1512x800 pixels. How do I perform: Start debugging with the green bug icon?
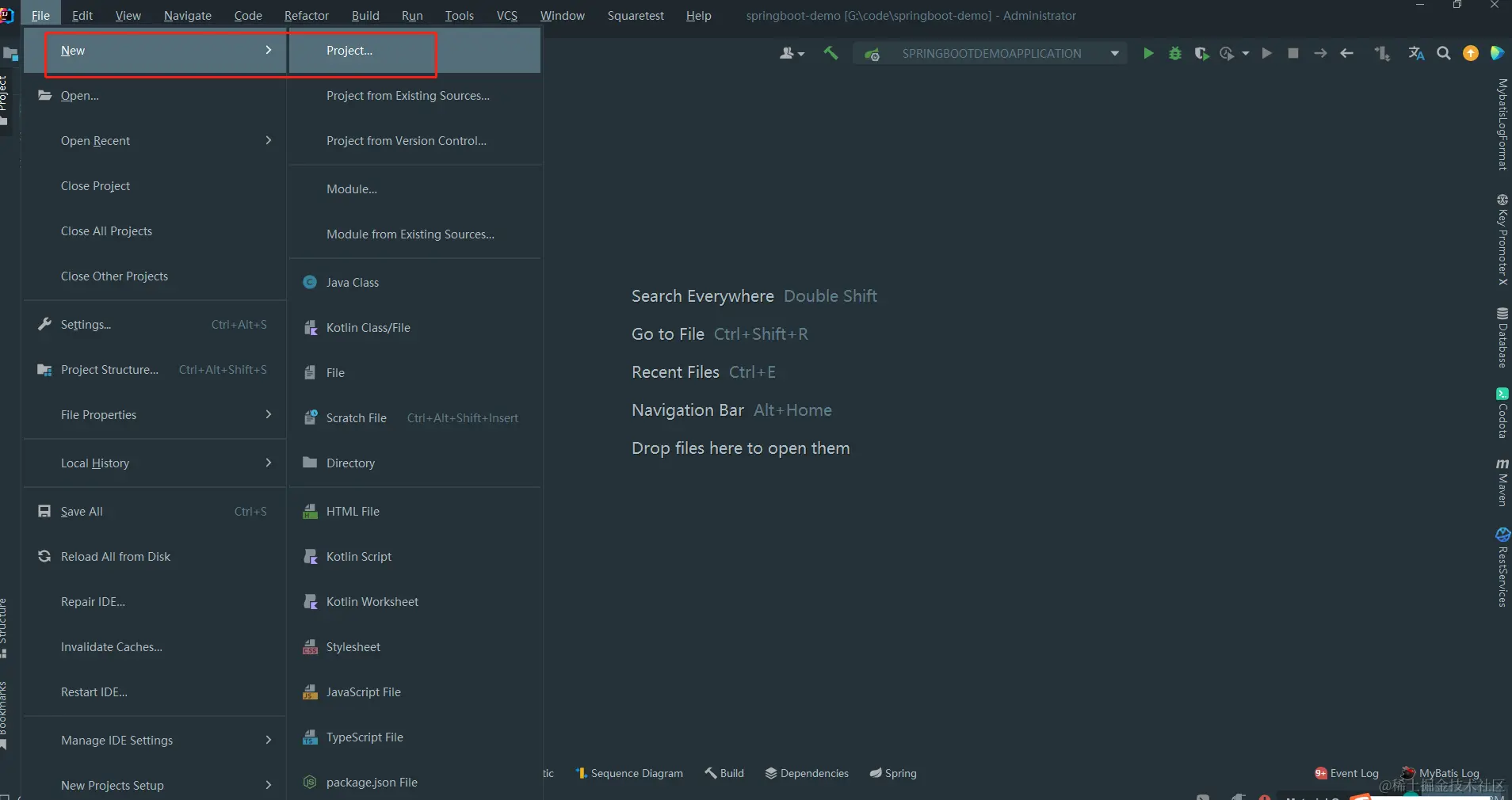[x=1175, y=53]
